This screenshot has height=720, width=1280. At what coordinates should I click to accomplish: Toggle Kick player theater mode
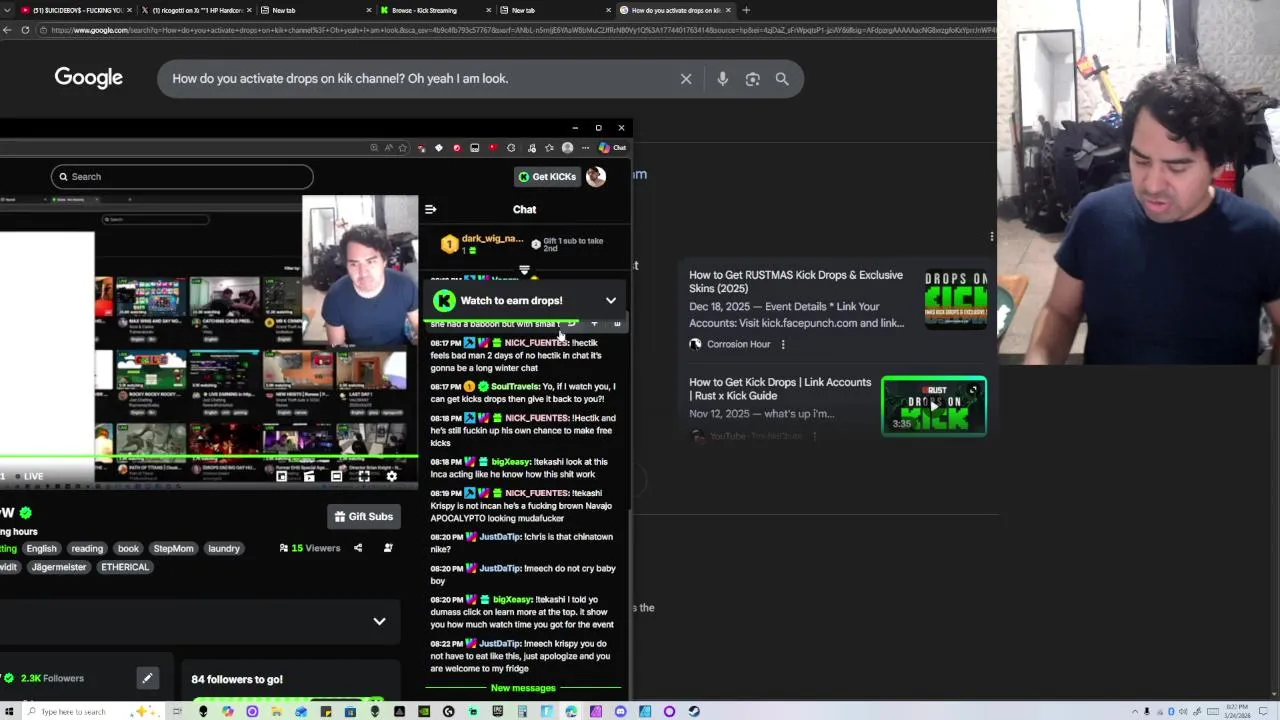pyautogui.click(x=336, y=477)
